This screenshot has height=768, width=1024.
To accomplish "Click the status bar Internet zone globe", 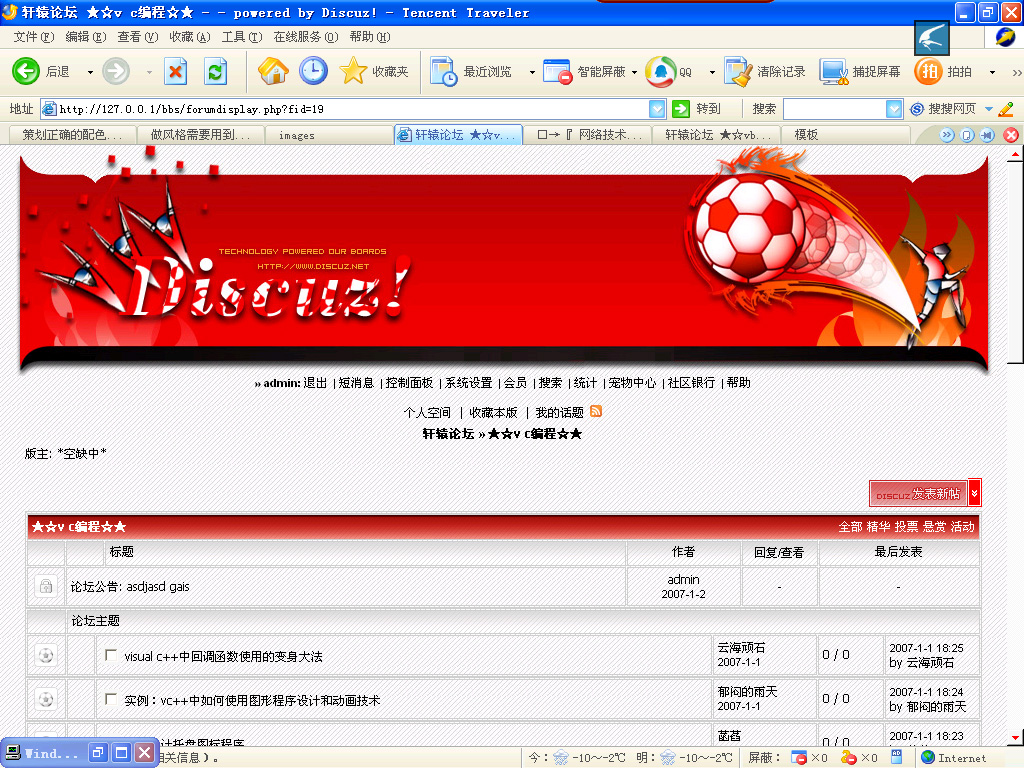I will 927,758.
